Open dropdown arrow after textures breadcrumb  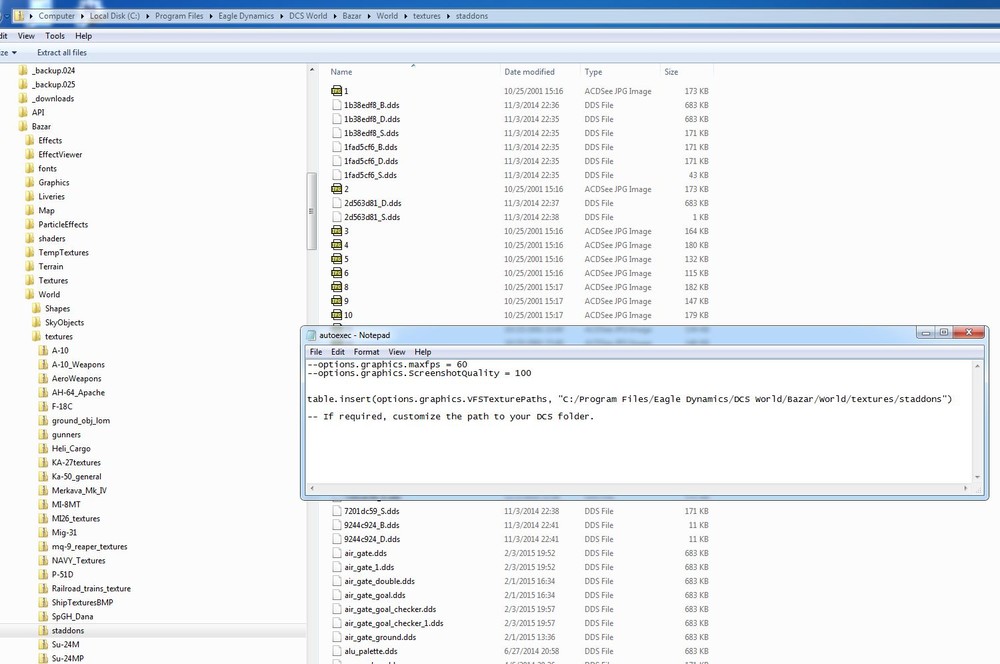(x=448, y=16)
